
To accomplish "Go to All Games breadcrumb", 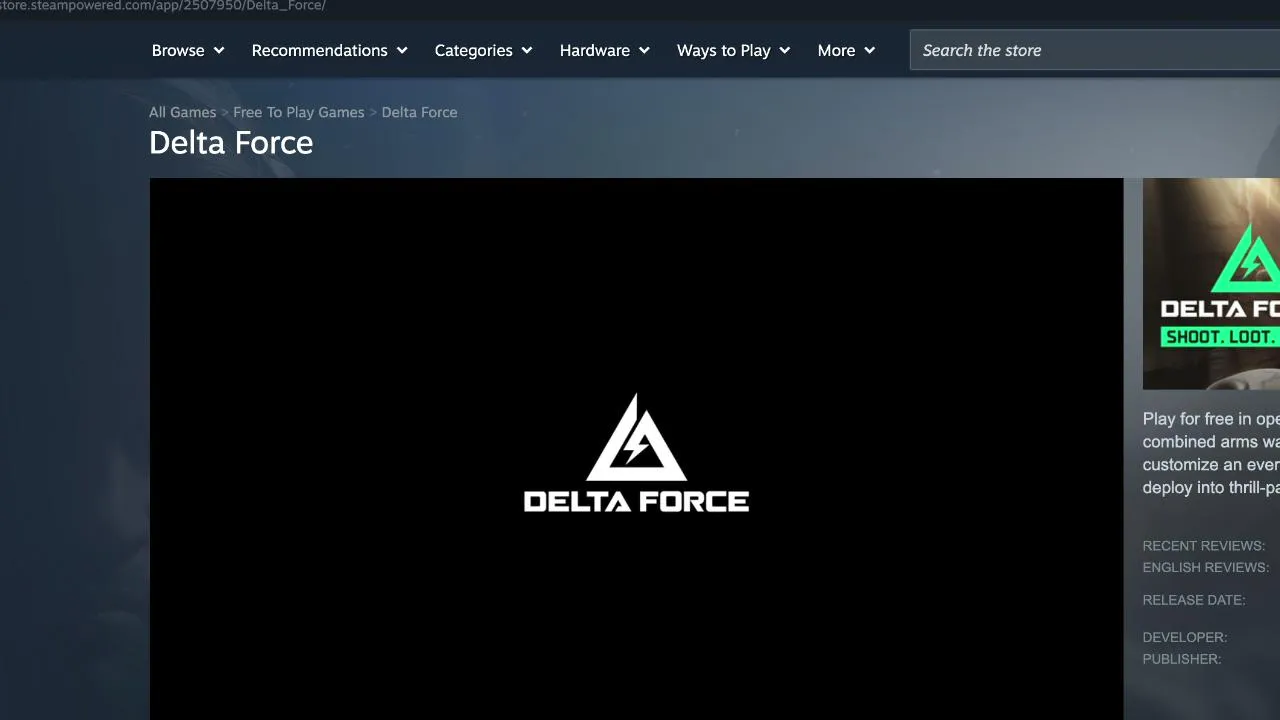I will click(182, 112).
